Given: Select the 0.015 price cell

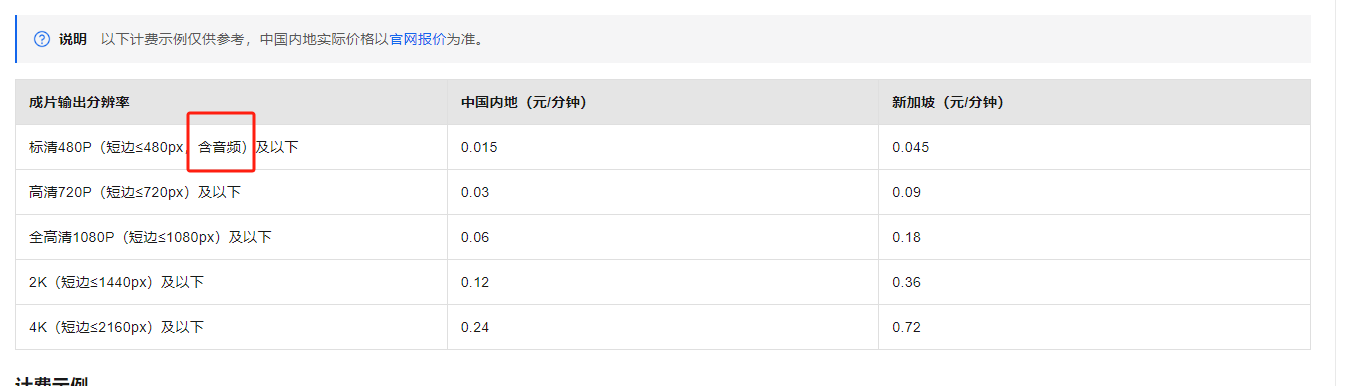Looking at the screenshot, I should (x=663, y=147).
